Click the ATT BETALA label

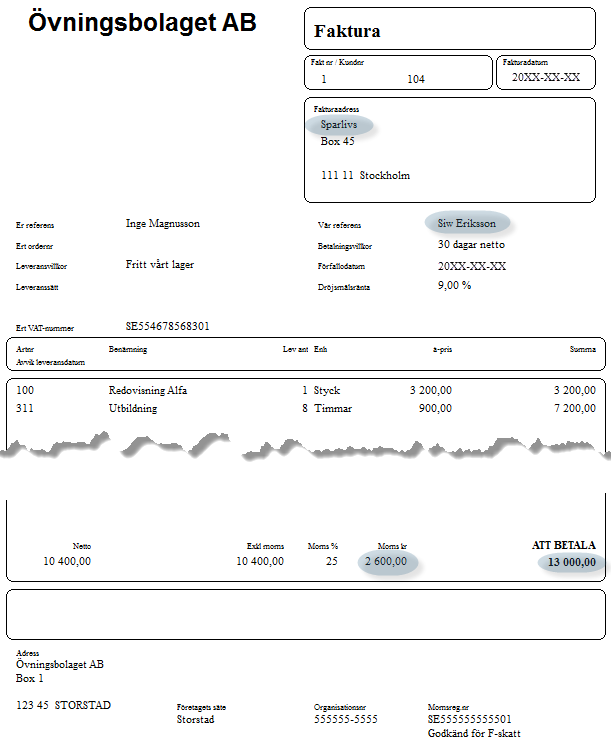coord(564,545)
